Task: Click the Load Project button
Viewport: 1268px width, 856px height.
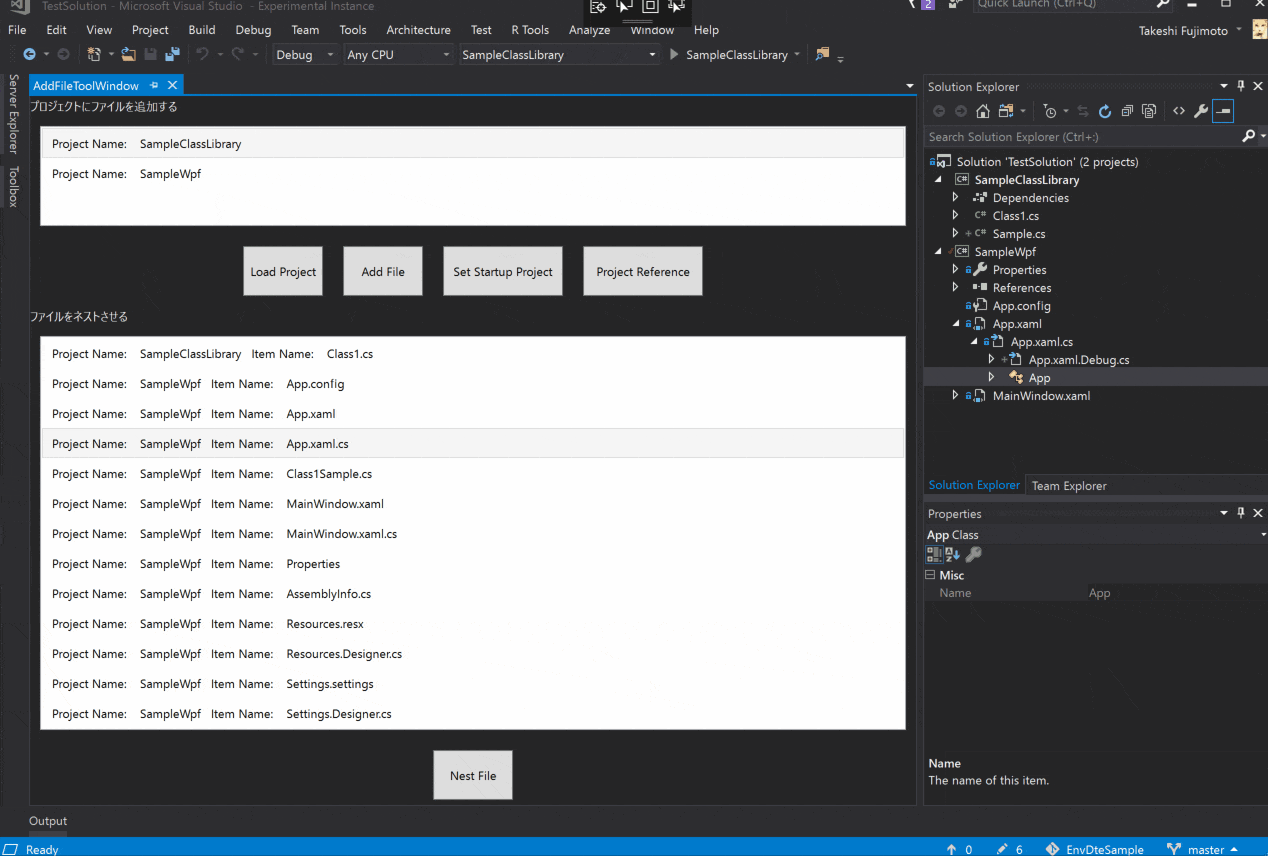Action: coord(283,271)
